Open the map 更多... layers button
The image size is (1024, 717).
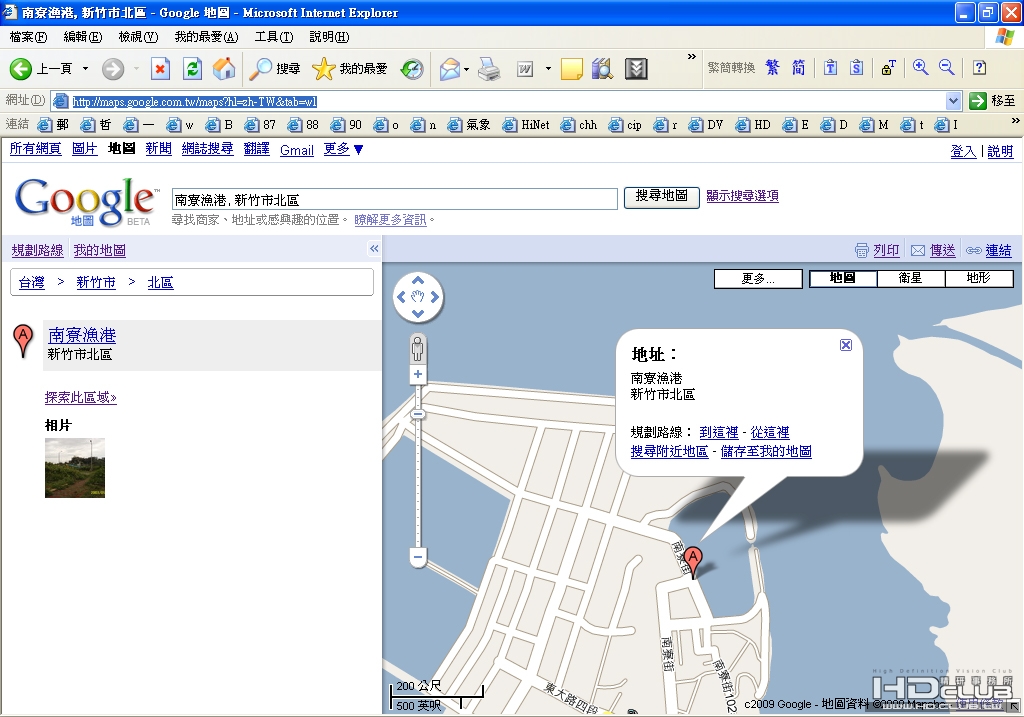[758, 279]
